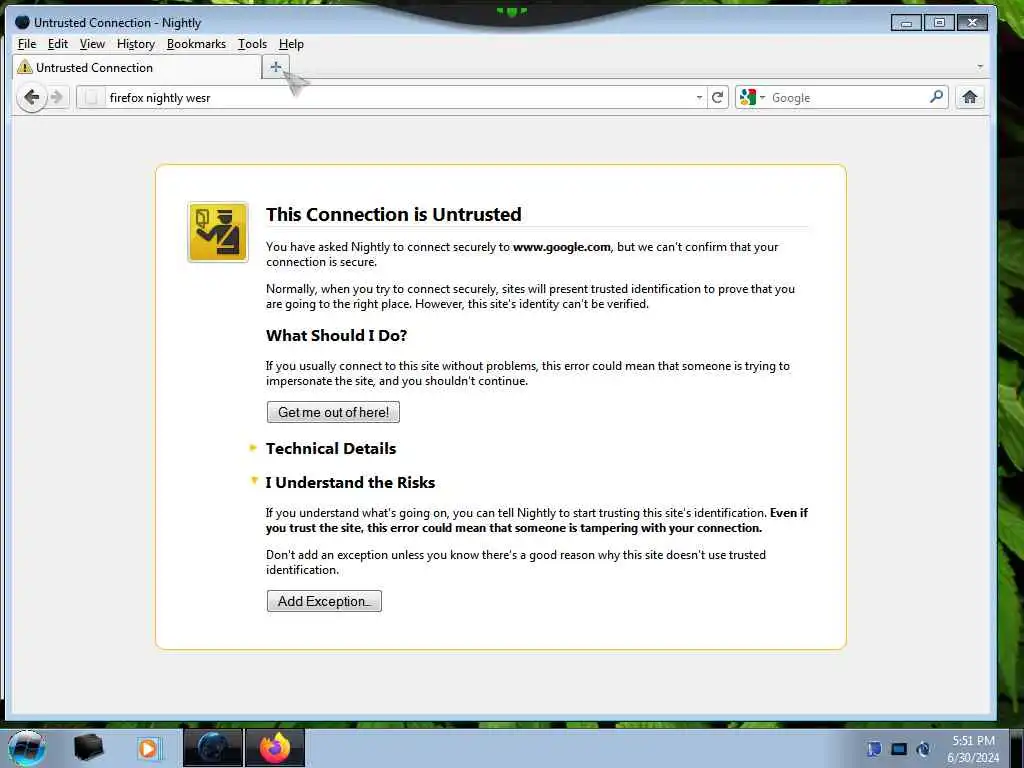Open the View menu
This screenshot has height=768, width=1024.
coord(92,44)
